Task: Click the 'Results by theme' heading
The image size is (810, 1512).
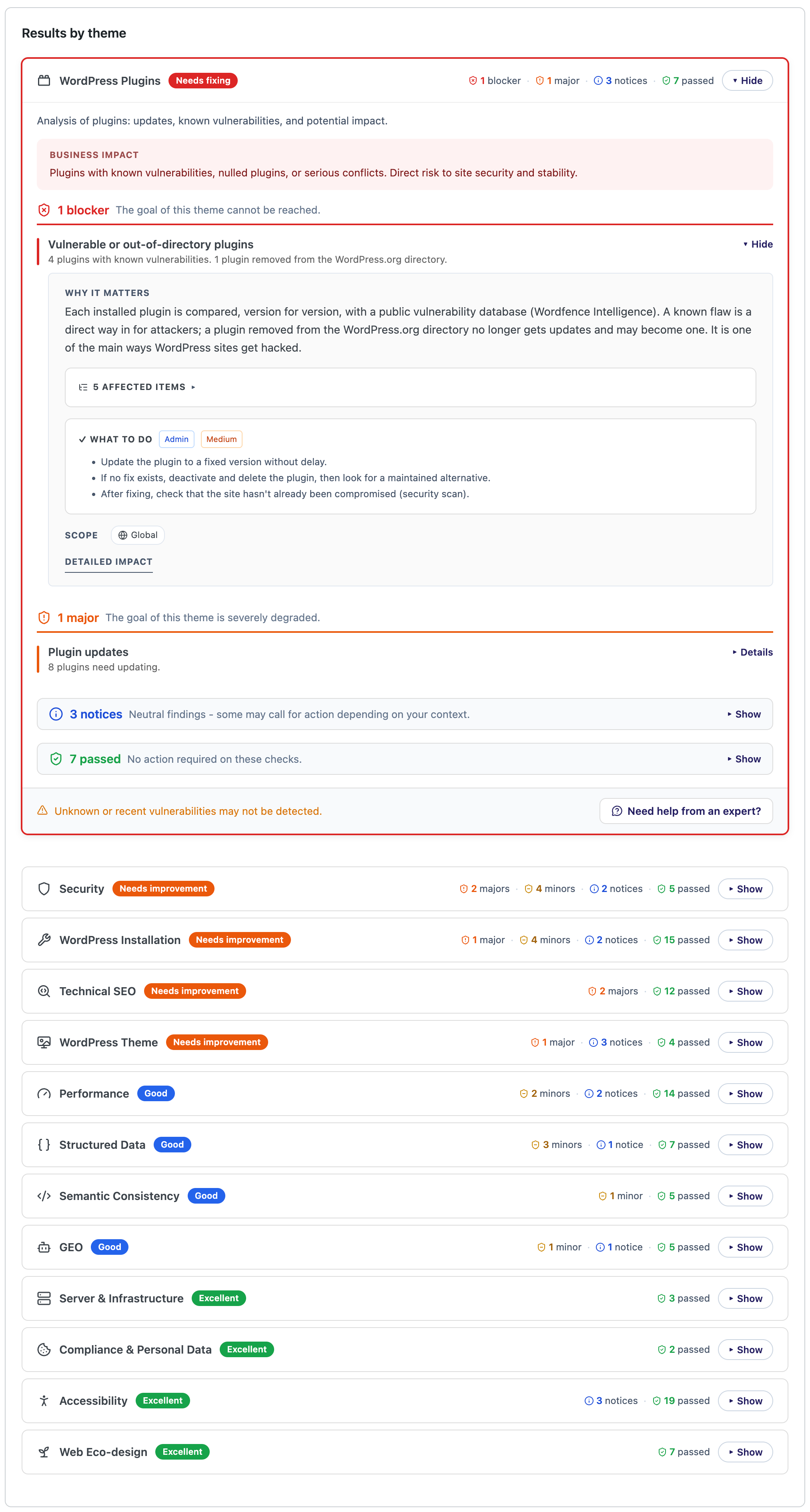Action: 74,33
